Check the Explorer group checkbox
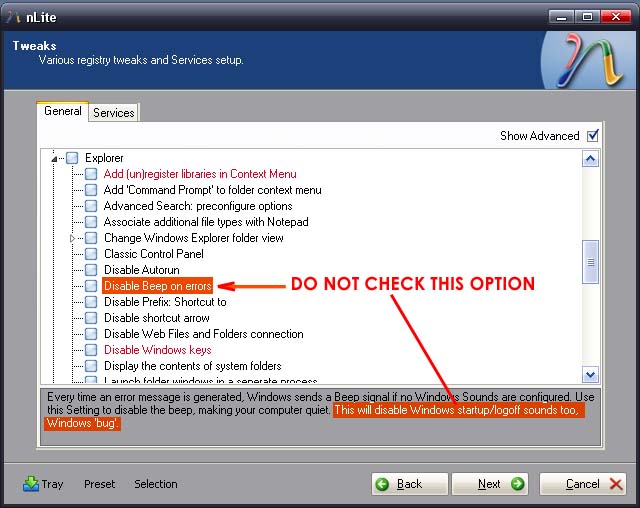 pos(72,158)
